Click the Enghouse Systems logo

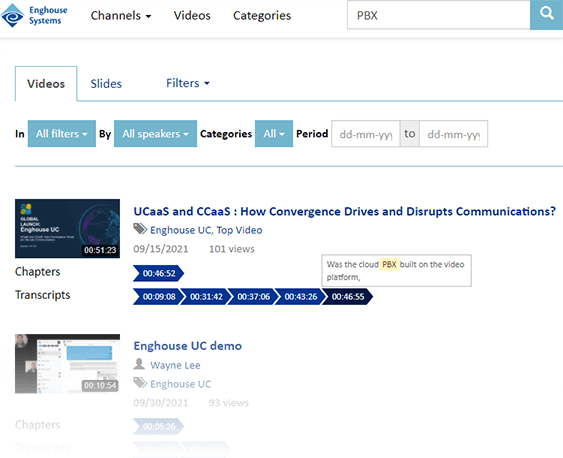(x=34, y=15)
